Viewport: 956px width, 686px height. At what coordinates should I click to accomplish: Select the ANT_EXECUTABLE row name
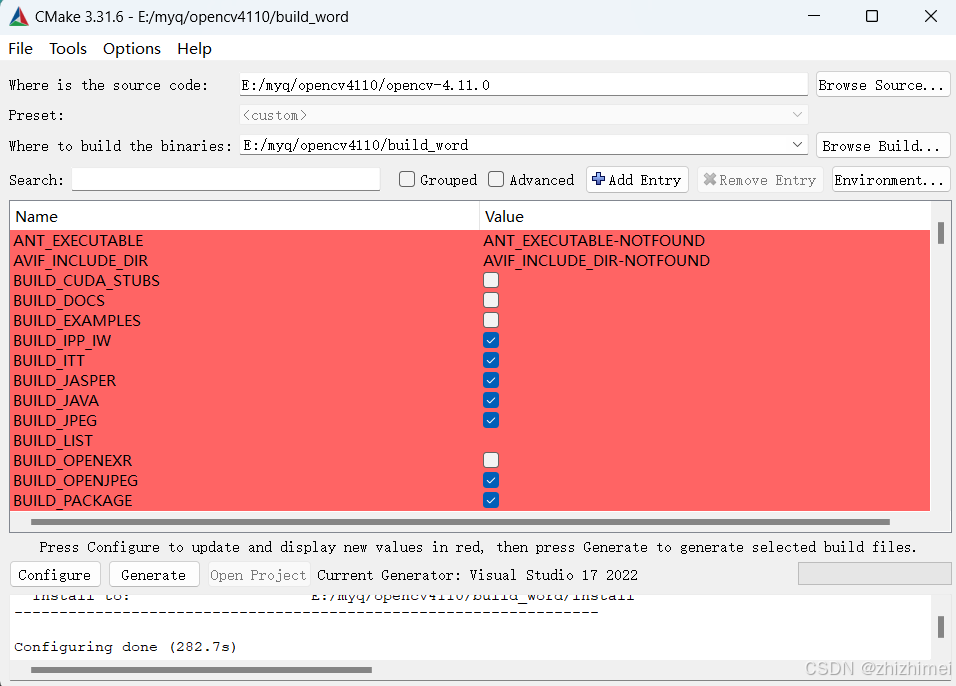tap(78, 241)
